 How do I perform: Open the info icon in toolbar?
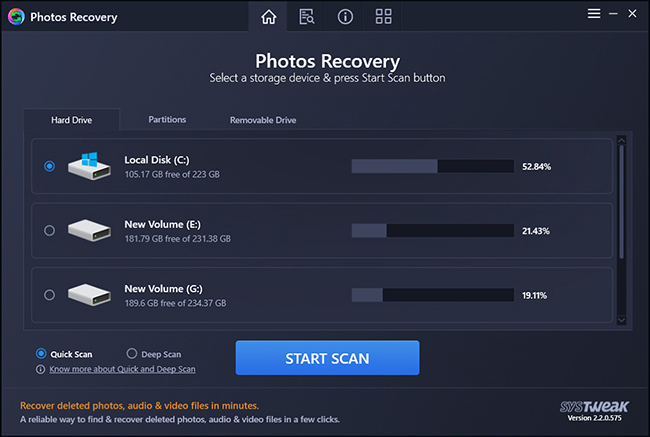pyautogui.click(x=345, y=17)
